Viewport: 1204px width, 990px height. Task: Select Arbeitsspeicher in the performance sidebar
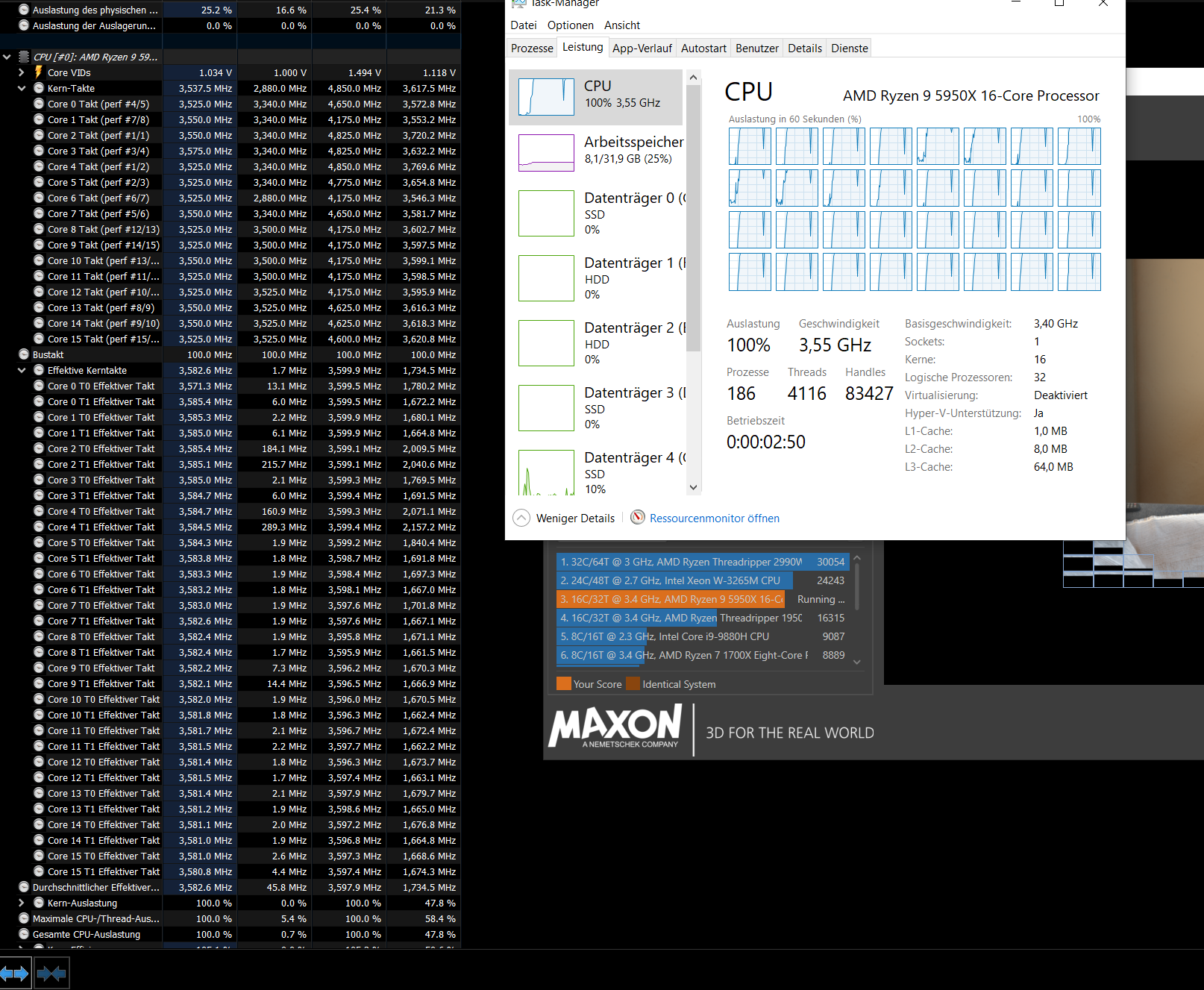pos(595,152)
